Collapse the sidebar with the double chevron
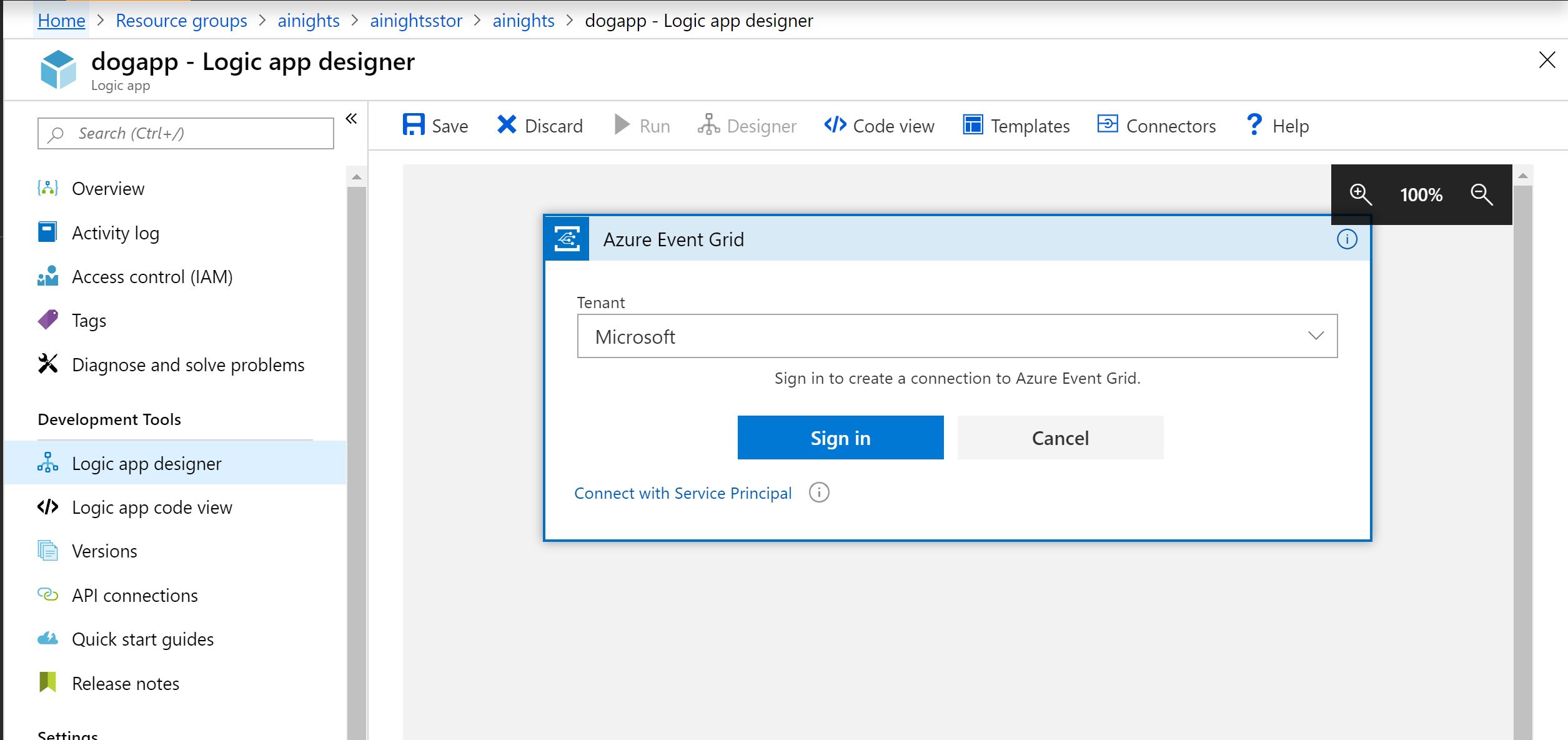Image resolution: width=1568 pixels, height=740 pixels. pyautogui.click(x=351, y=119)
